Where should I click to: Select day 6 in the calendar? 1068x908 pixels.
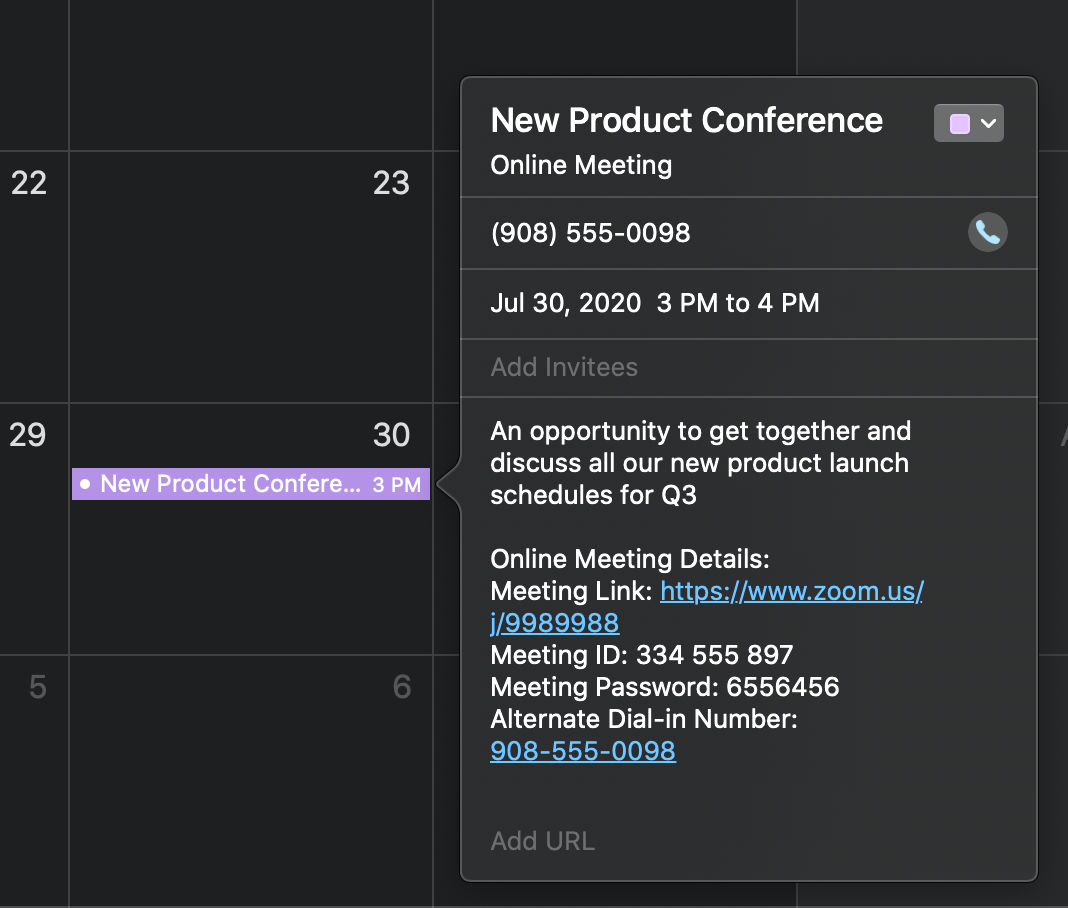click(402, 687)
